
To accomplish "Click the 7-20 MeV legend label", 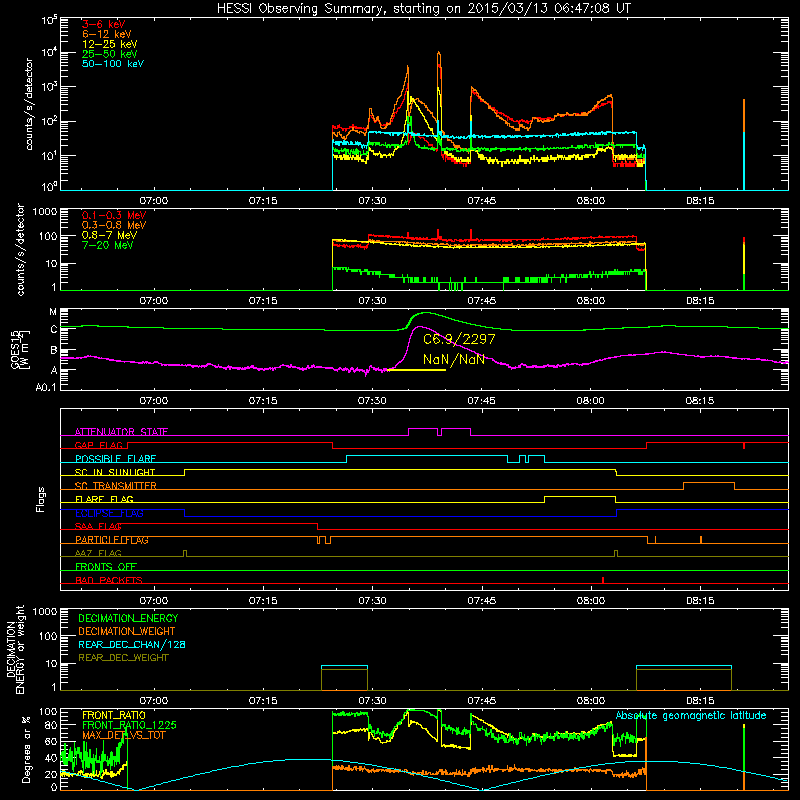I will pyautogui.click(x=107, y=245).
